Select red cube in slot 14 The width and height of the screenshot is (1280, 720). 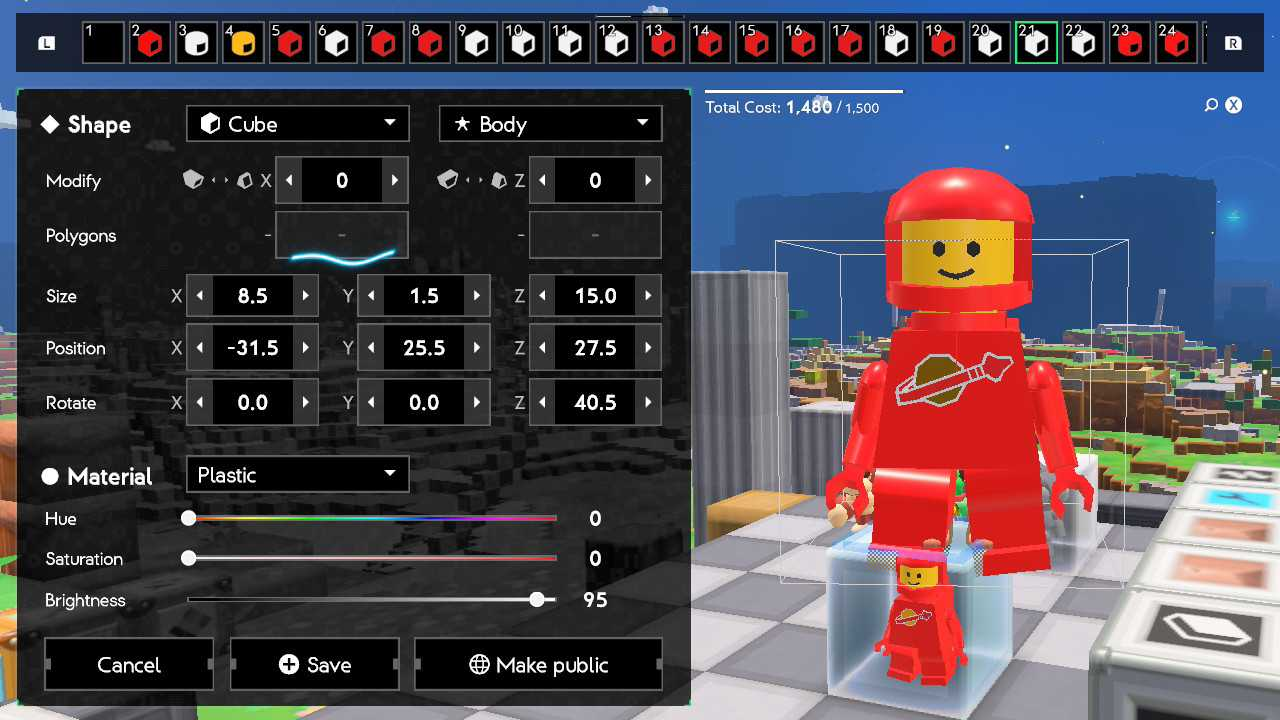[710, 43]
